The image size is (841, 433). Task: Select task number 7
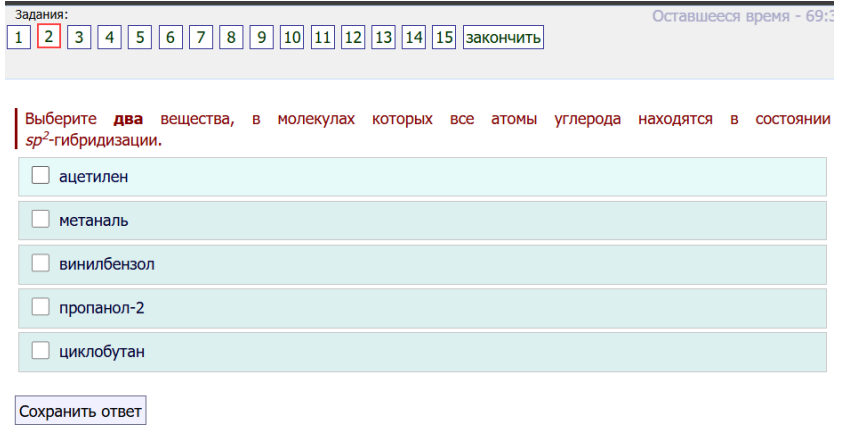click(x=200, y=38)
